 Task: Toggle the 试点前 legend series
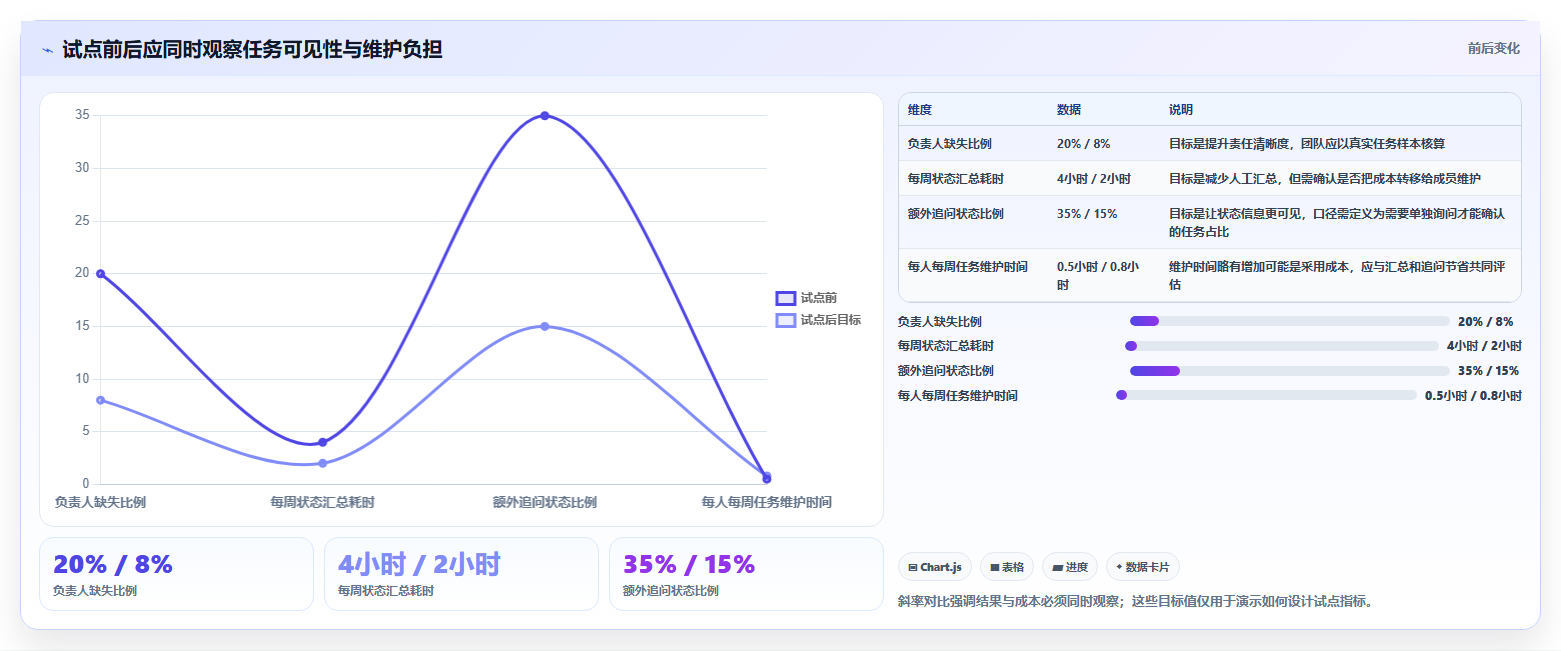806,298
